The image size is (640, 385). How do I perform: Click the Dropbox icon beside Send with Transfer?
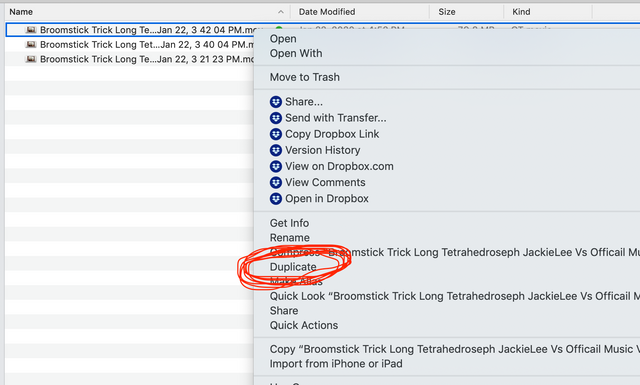coord(276,118)
